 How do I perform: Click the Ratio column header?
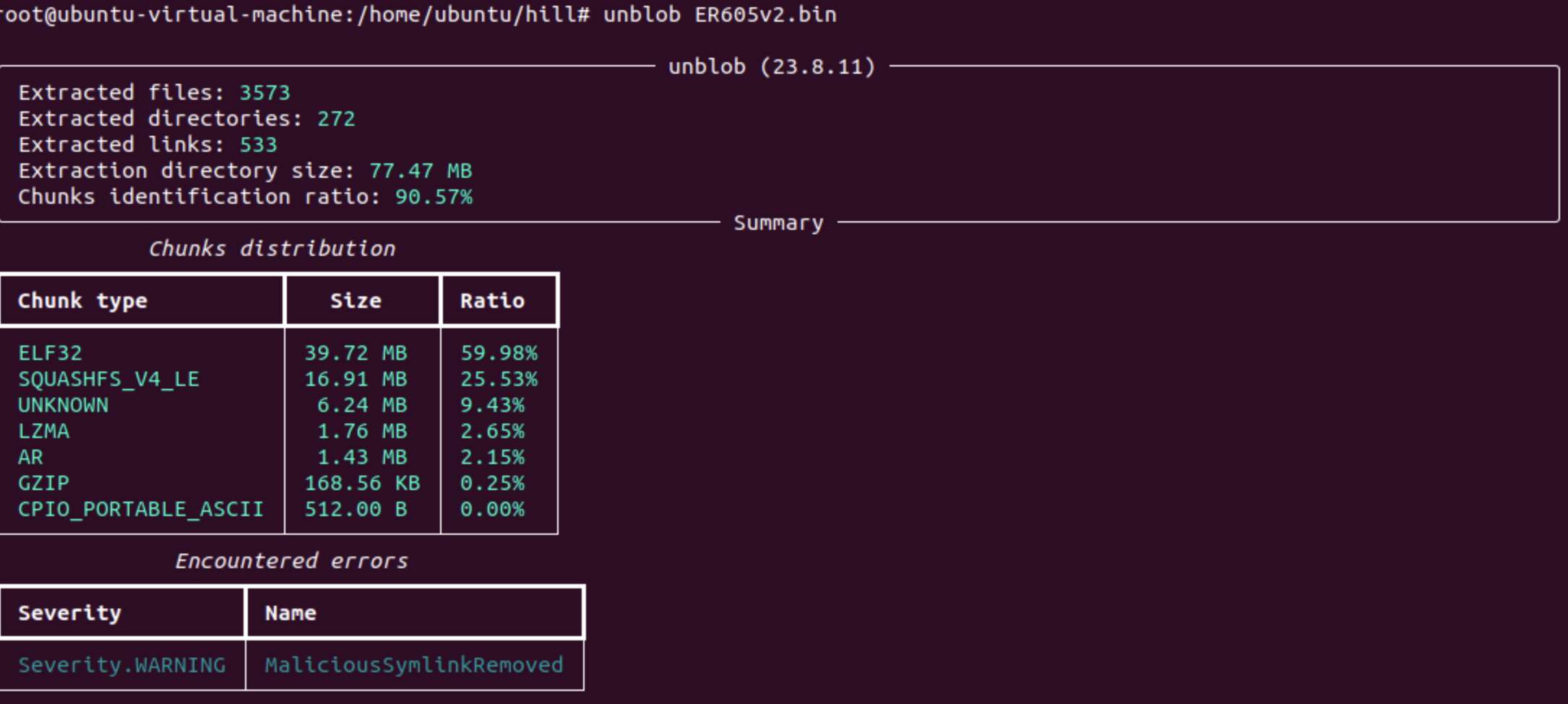coord(492,301)
